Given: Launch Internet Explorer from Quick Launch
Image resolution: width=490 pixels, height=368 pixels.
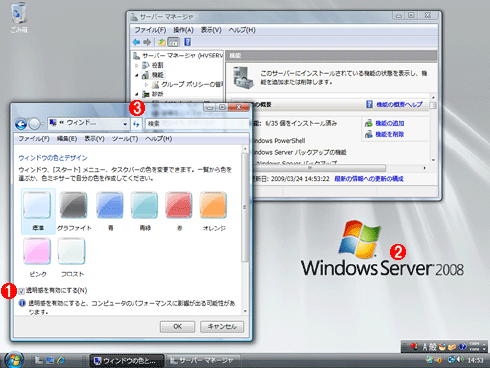Looking at the screenshot, I should (x=61, y=360).
